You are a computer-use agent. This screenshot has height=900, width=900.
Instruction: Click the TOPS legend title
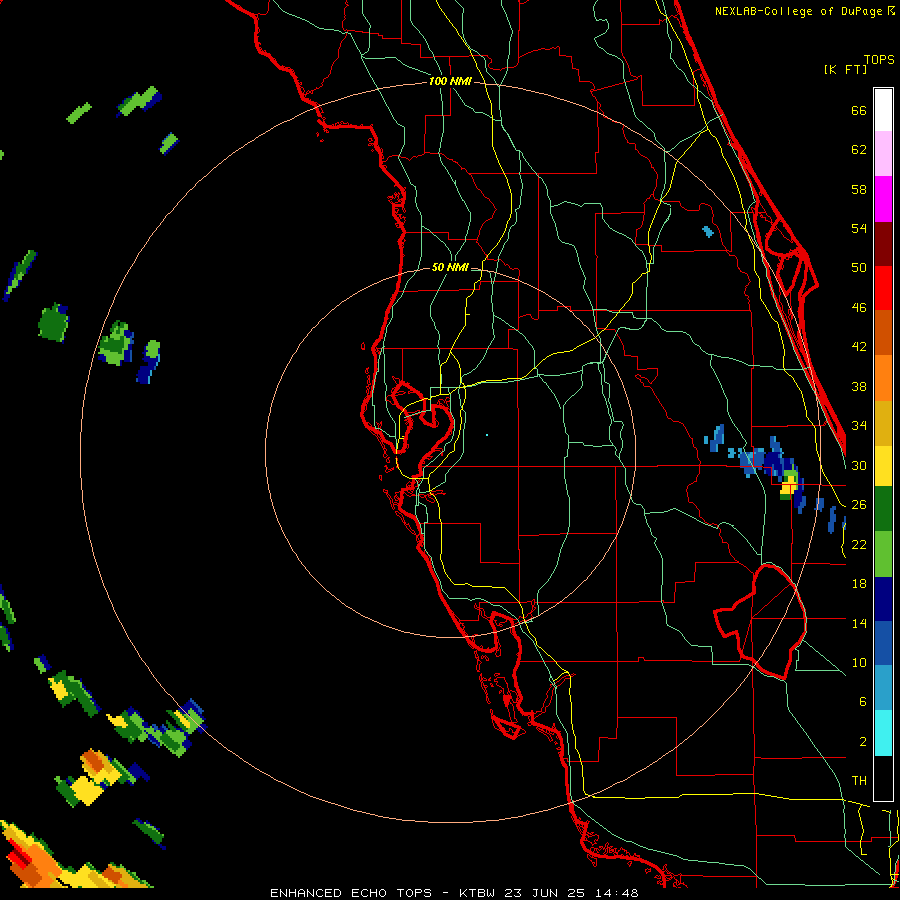pos(879,59)
